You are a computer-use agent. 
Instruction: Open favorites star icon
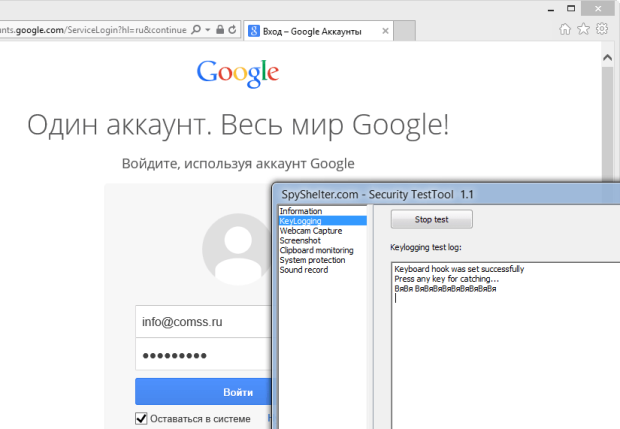(x=584, y=29)
